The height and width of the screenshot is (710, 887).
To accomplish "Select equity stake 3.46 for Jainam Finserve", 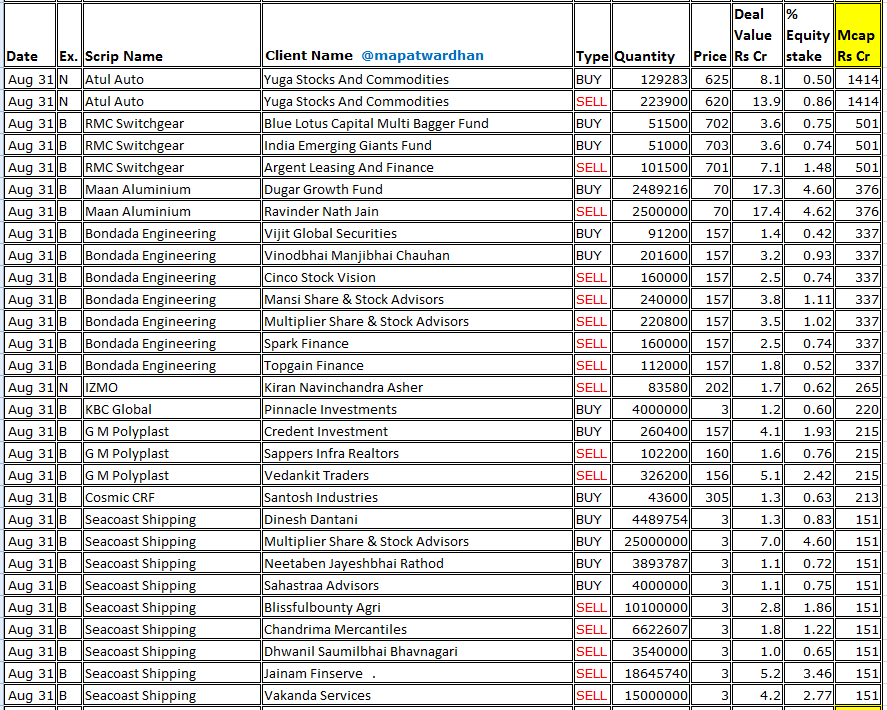I will tap(808, 674).
